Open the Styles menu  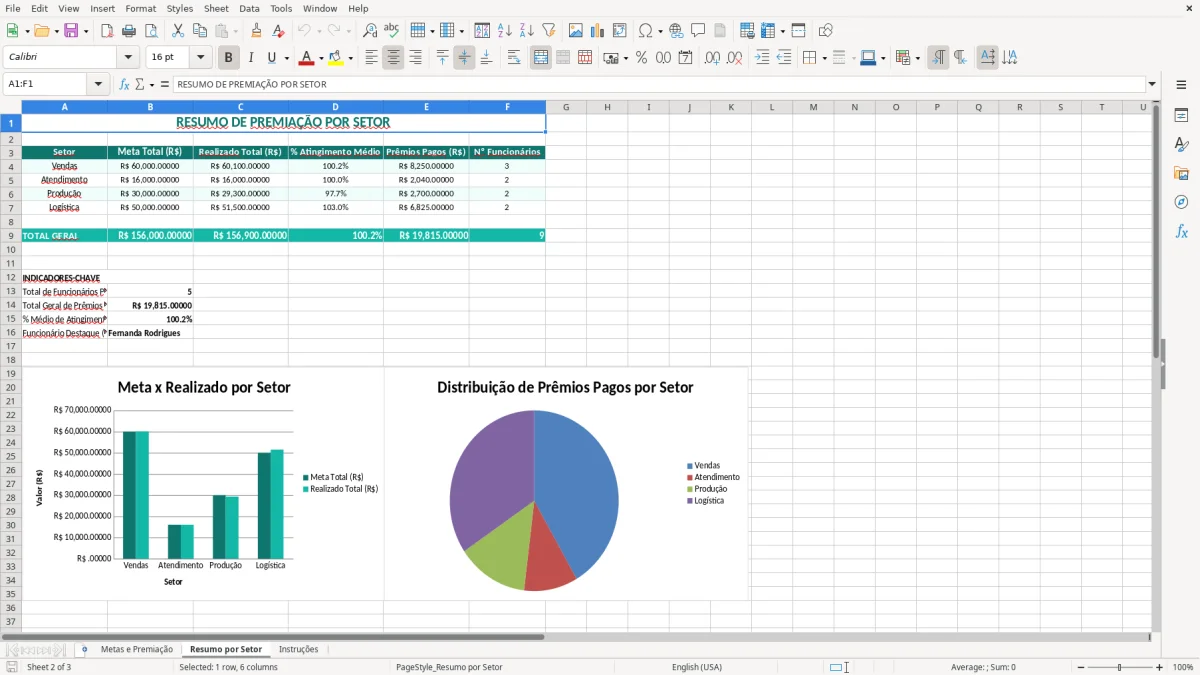tap(180, 8)
